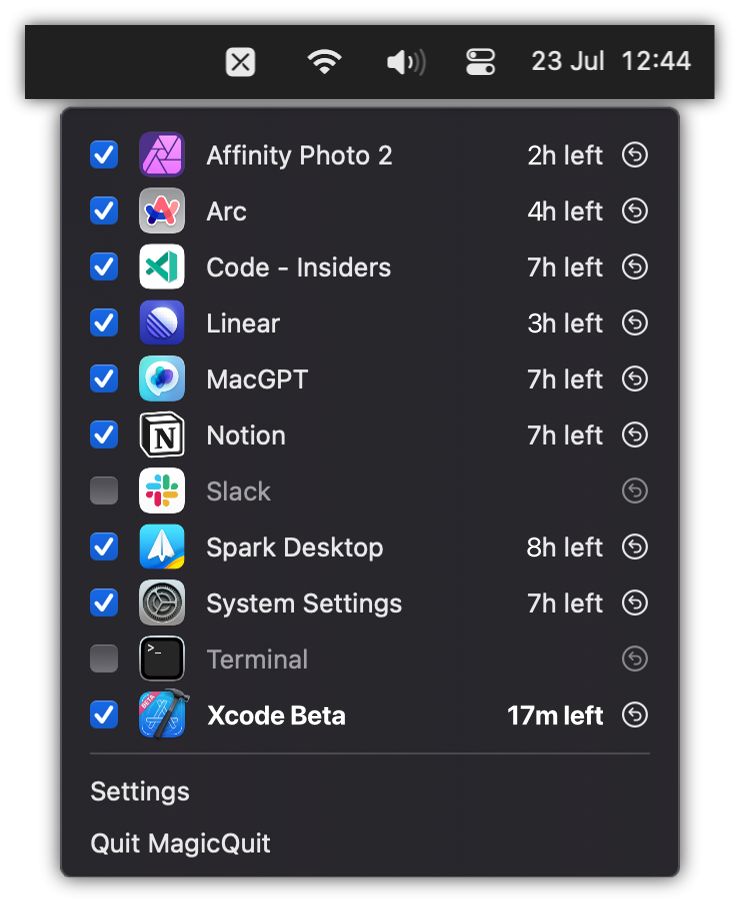The image size is (740, 902).
Task: Open the volume sound icon
Action: [406, 62]
